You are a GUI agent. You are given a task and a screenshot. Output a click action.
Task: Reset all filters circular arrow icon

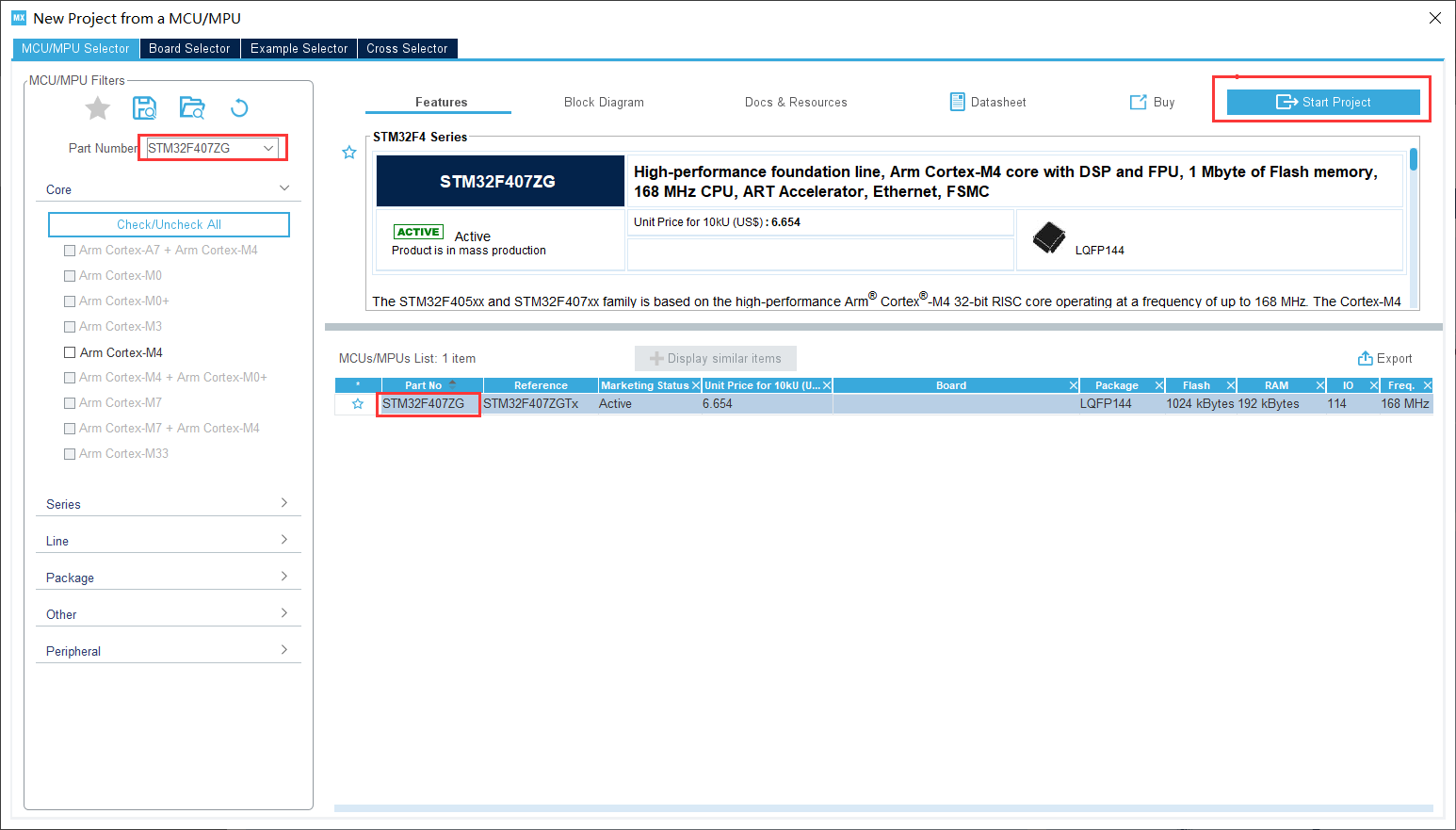[x=239, y=108]
